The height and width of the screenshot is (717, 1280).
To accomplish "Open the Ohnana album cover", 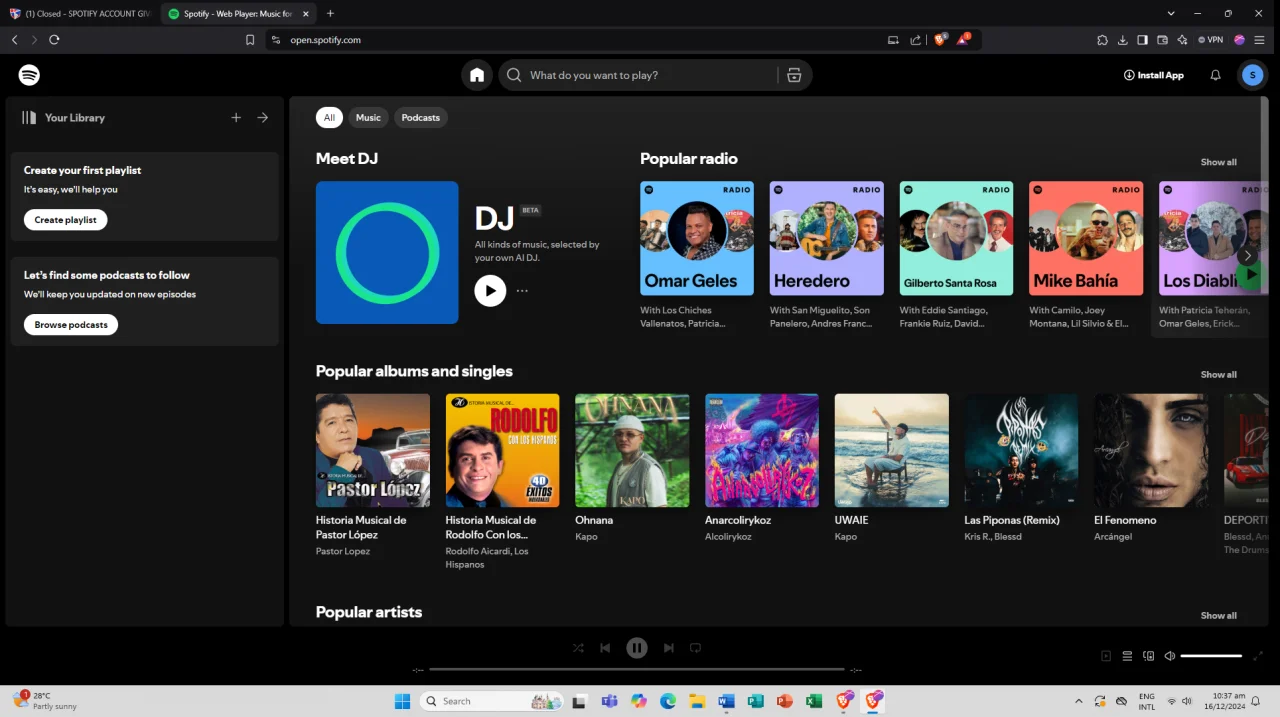I will 632,450.
